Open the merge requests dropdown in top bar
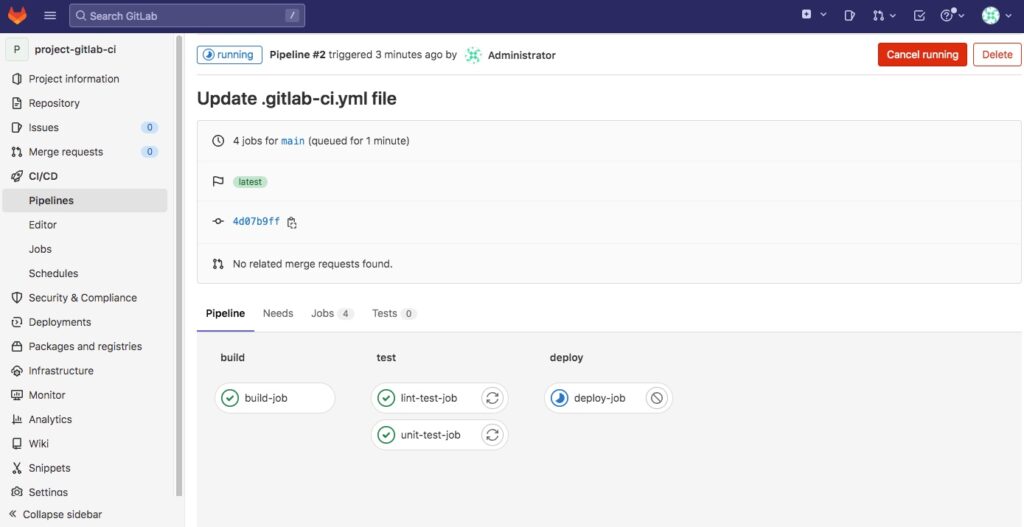 (x=884, y=16)
